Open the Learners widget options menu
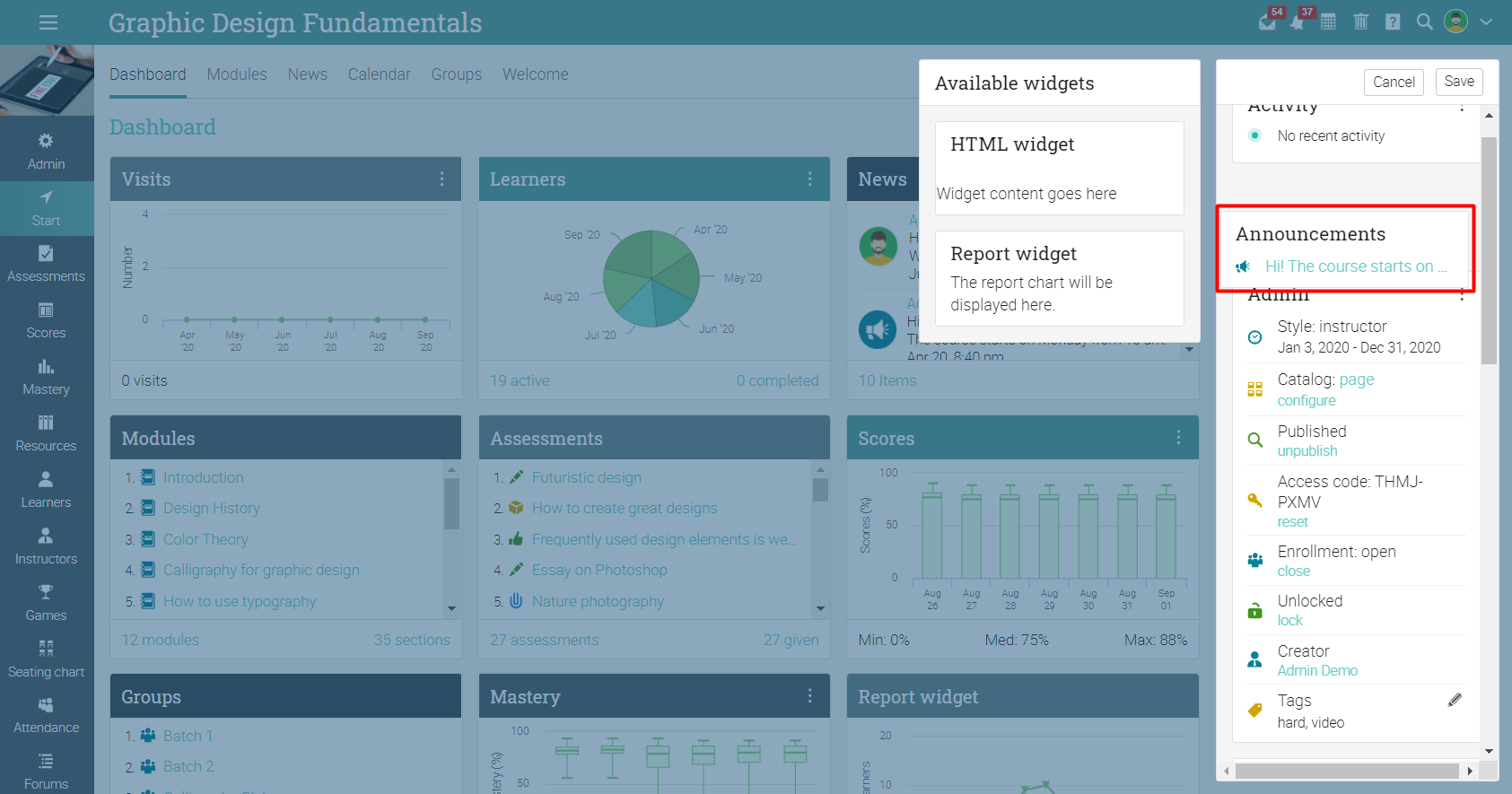Screen dimensions: 1512x794 click(809, 179)
